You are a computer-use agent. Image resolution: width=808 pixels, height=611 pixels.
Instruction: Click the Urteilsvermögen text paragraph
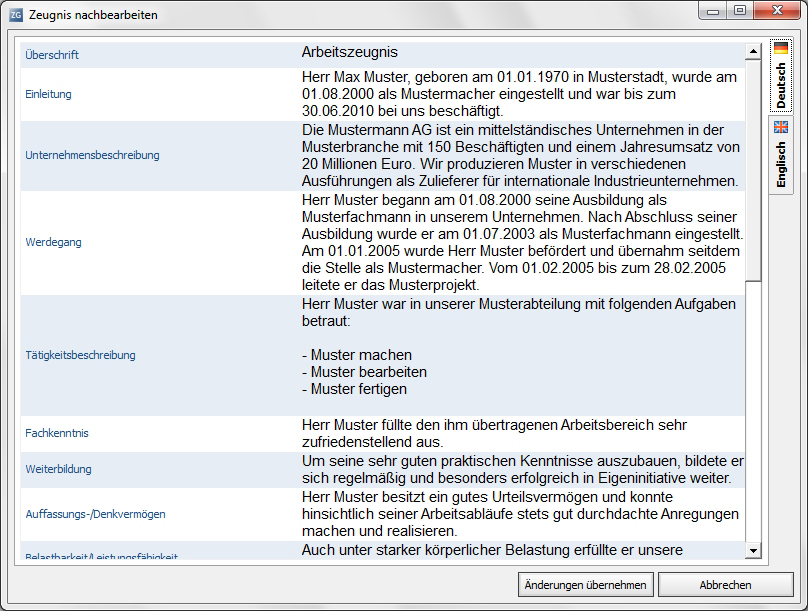pos(522,514)
